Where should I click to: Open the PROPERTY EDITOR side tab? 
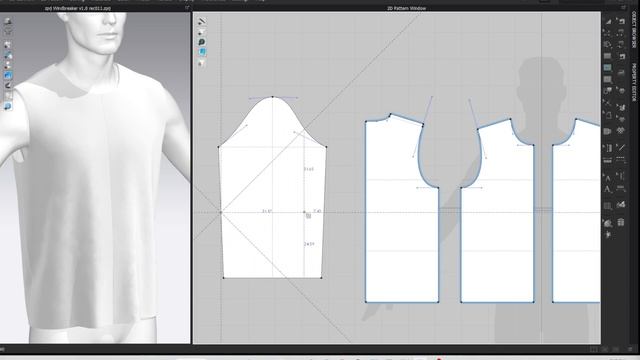634,82
